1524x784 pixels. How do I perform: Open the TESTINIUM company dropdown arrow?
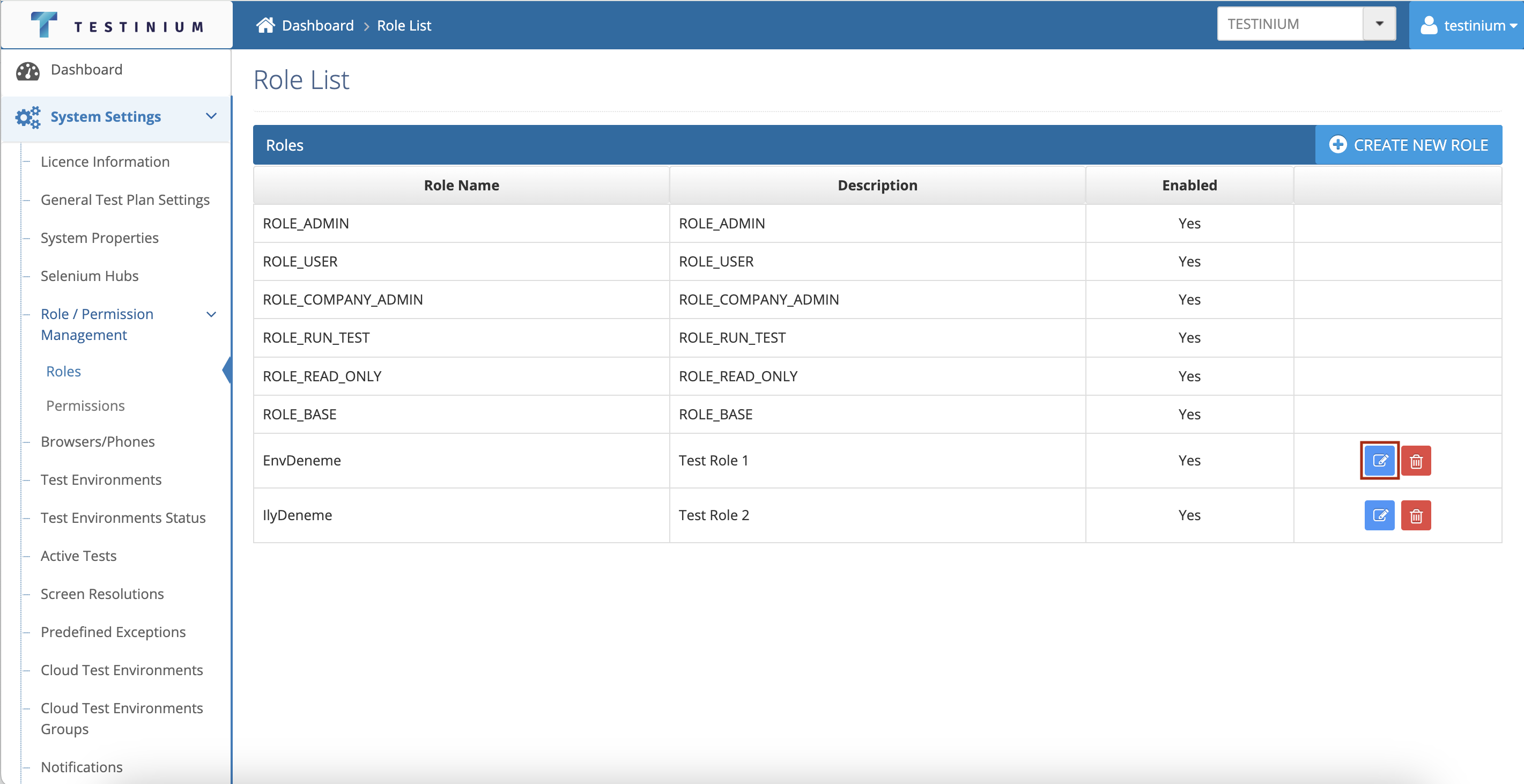(1379, 24)
